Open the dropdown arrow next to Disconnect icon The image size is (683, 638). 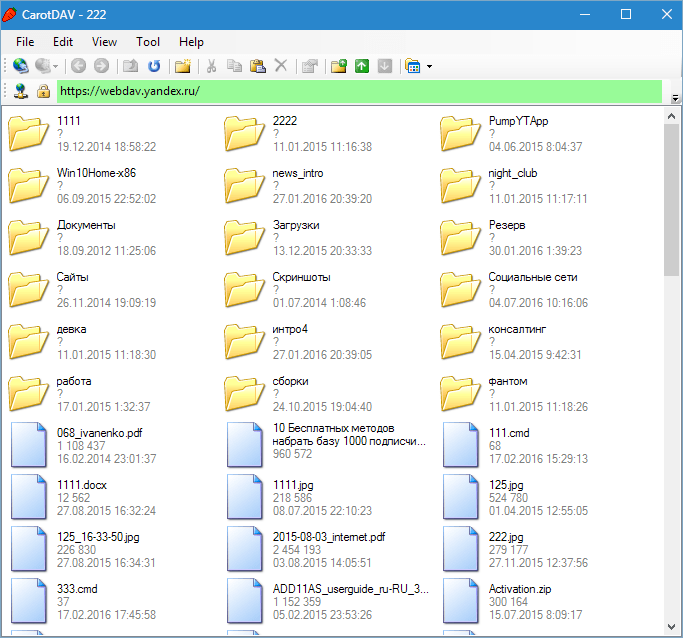(x=56, y=67)
